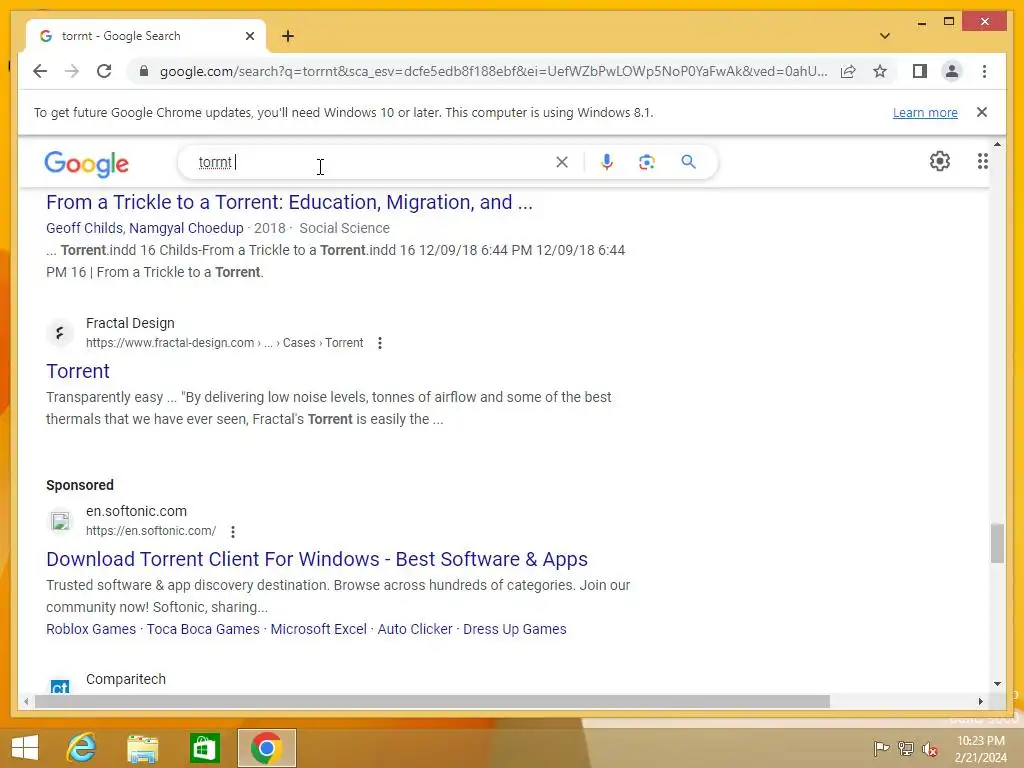Click the Chrome taskbar button
The width and height of the screenshot is (1024, 768).
(266, 748)
